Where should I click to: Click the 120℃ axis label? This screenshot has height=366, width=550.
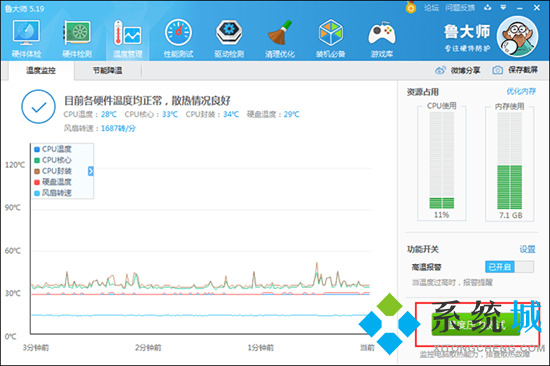click(x=15, y=165)
